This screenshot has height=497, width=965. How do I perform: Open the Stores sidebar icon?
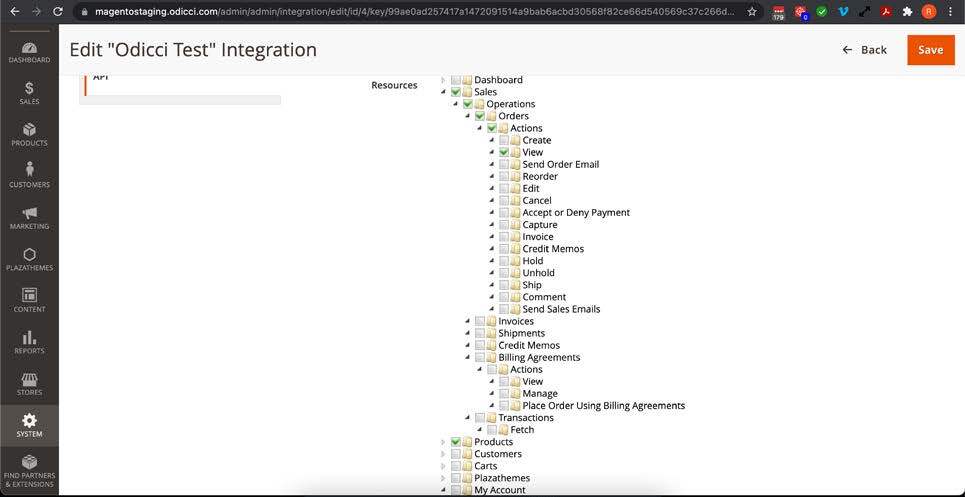point(29,384)
